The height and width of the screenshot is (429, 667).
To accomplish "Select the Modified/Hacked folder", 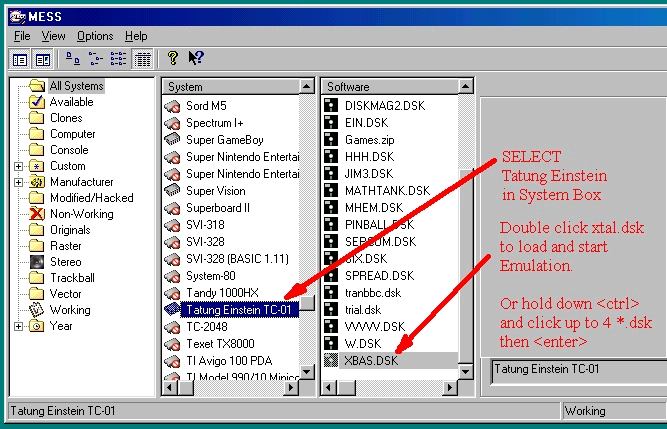I will click(91, 198).
